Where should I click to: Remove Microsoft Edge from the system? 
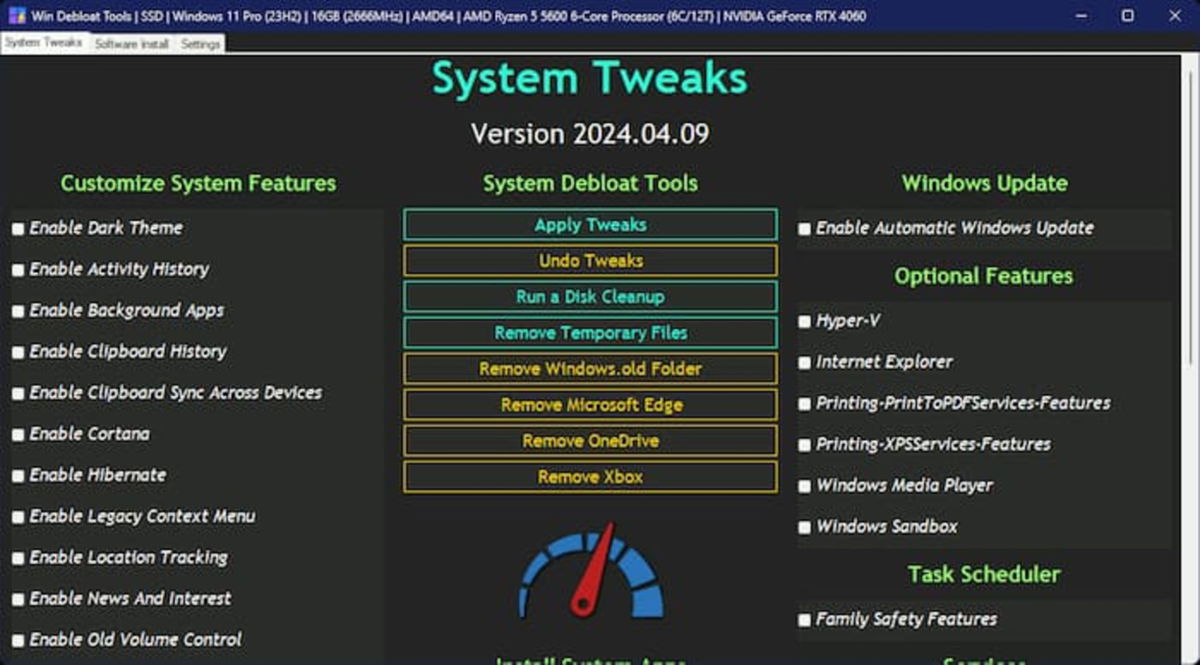[589, 404]
